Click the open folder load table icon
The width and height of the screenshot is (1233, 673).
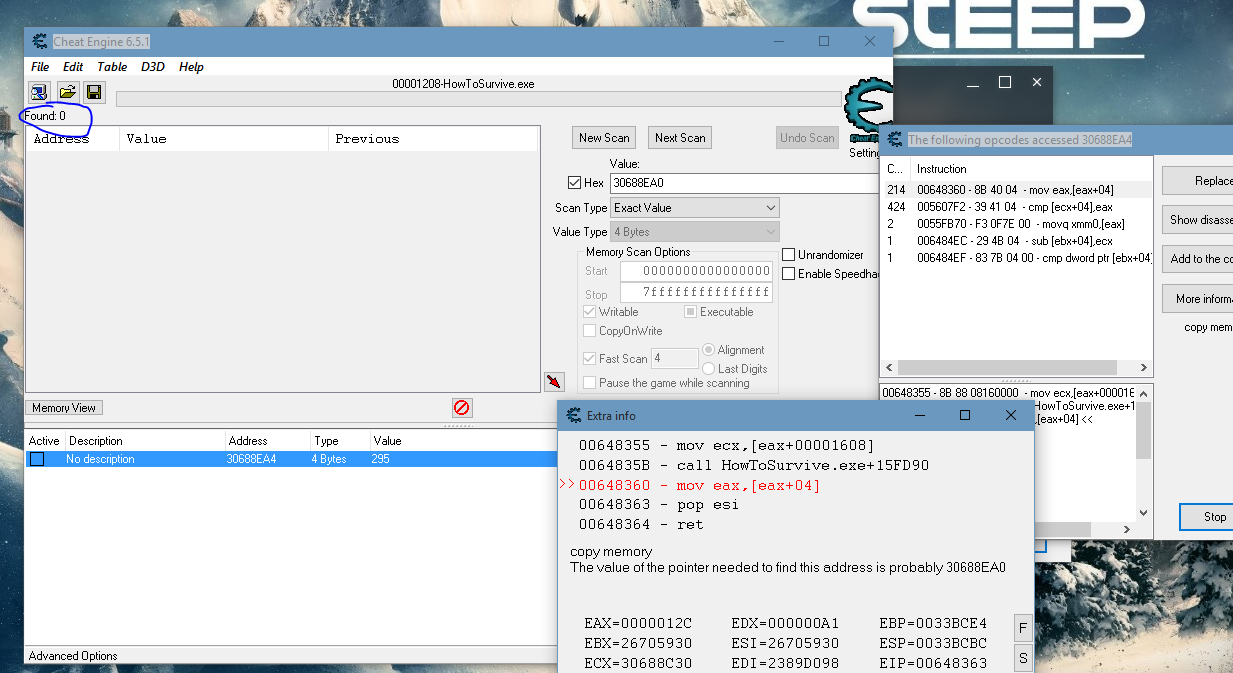67,92
